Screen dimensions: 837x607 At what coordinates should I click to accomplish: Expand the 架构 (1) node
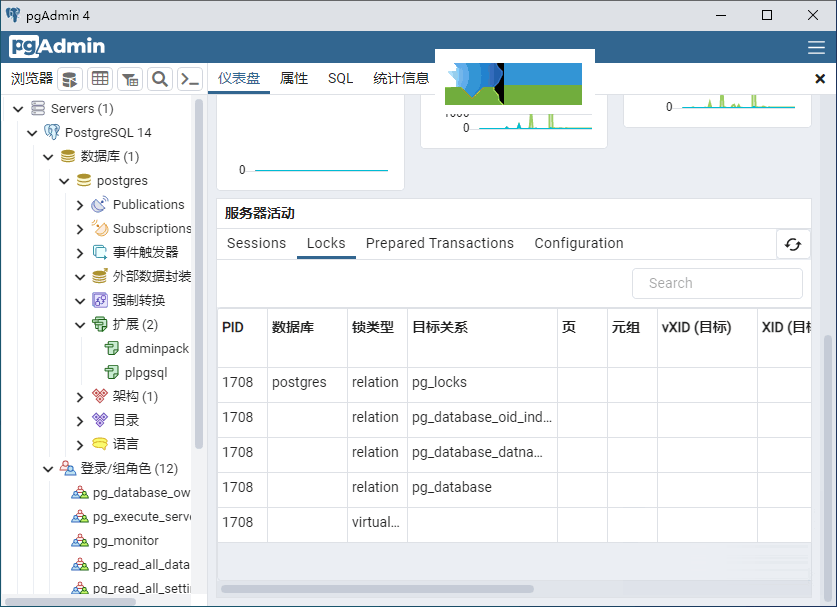pyautogui.click(x=80, y=397)
